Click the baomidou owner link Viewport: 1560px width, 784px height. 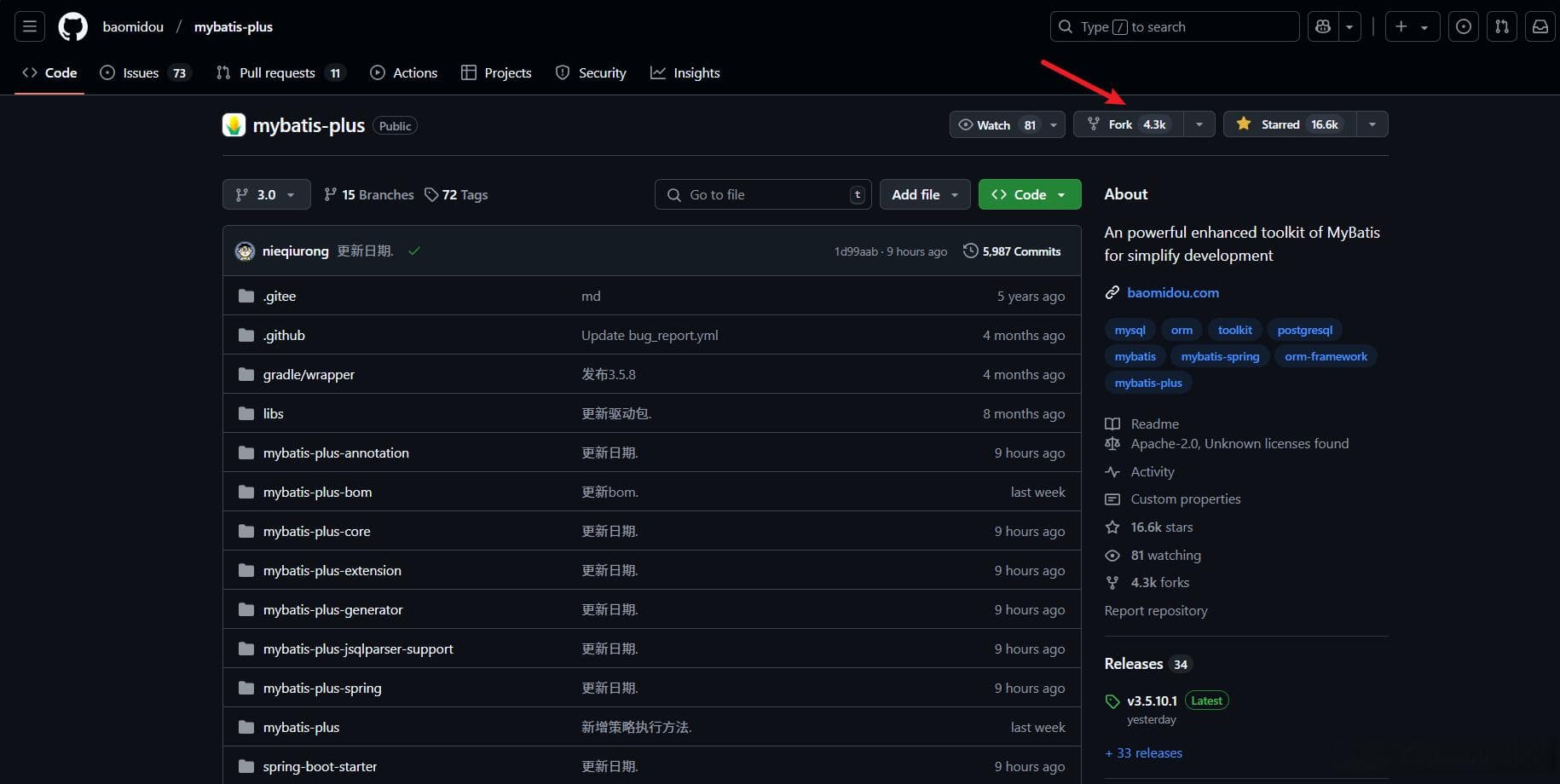tap(133, 26)
